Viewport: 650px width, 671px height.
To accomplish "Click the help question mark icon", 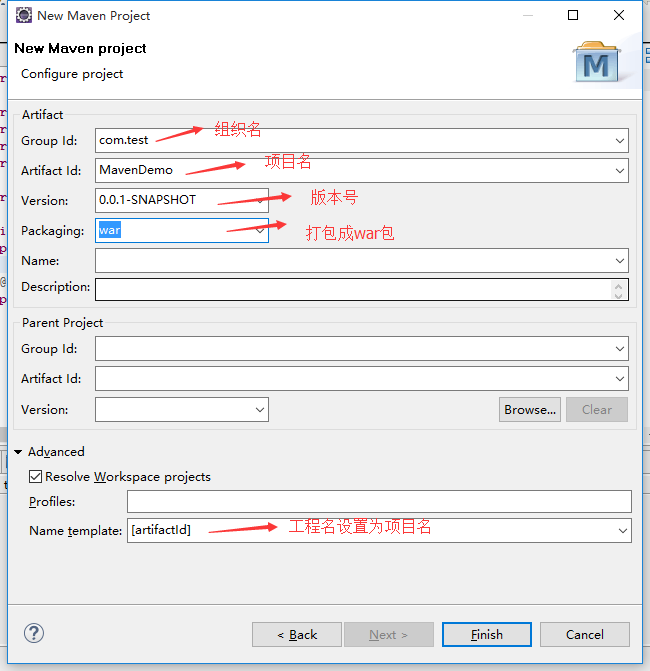I will tap(34, 633).
